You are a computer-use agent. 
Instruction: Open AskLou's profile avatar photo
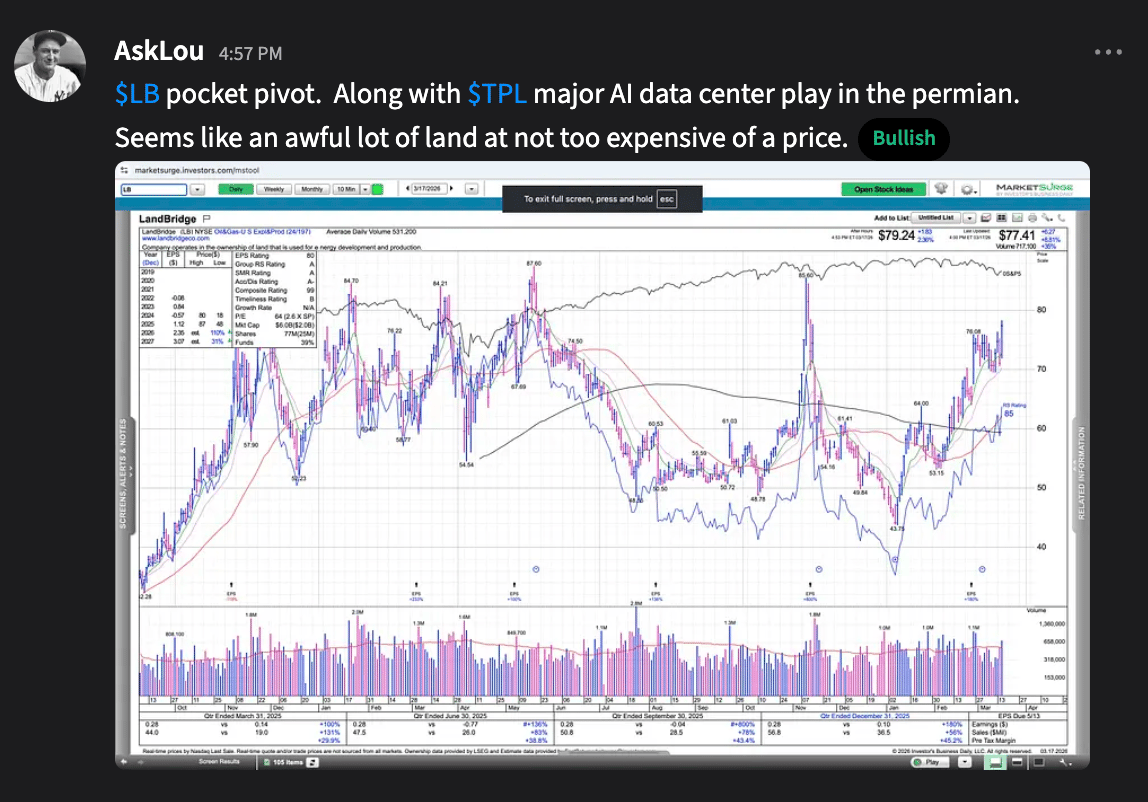tap(49, 66)
